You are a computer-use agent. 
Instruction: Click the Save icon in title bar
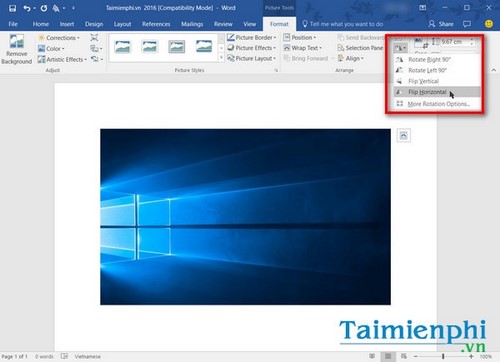(12, 8)
